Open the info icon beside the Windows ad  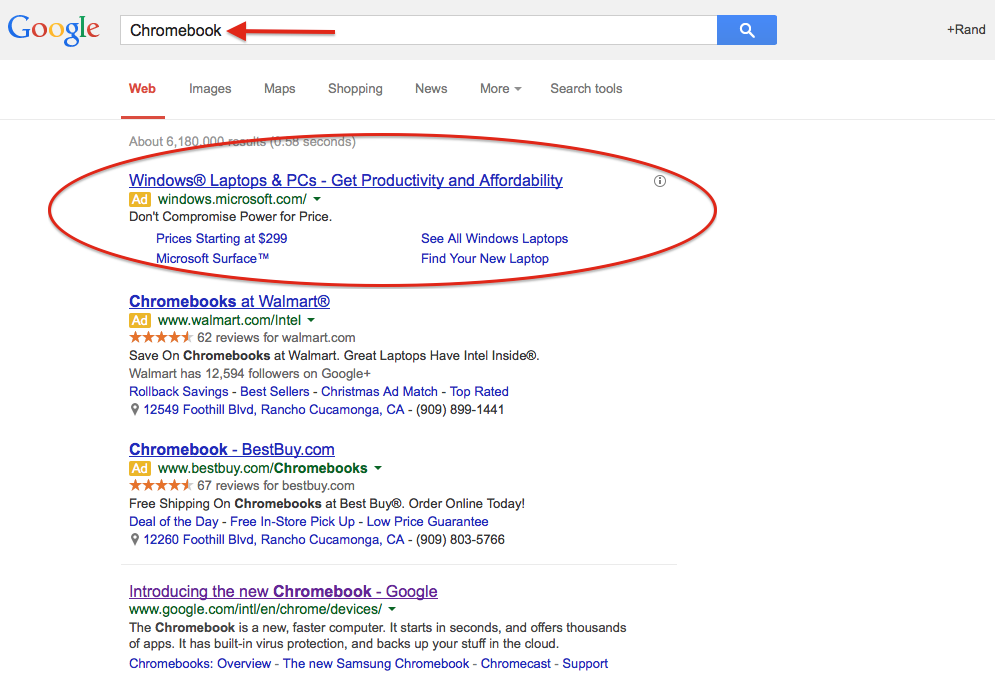coord(660,181)
